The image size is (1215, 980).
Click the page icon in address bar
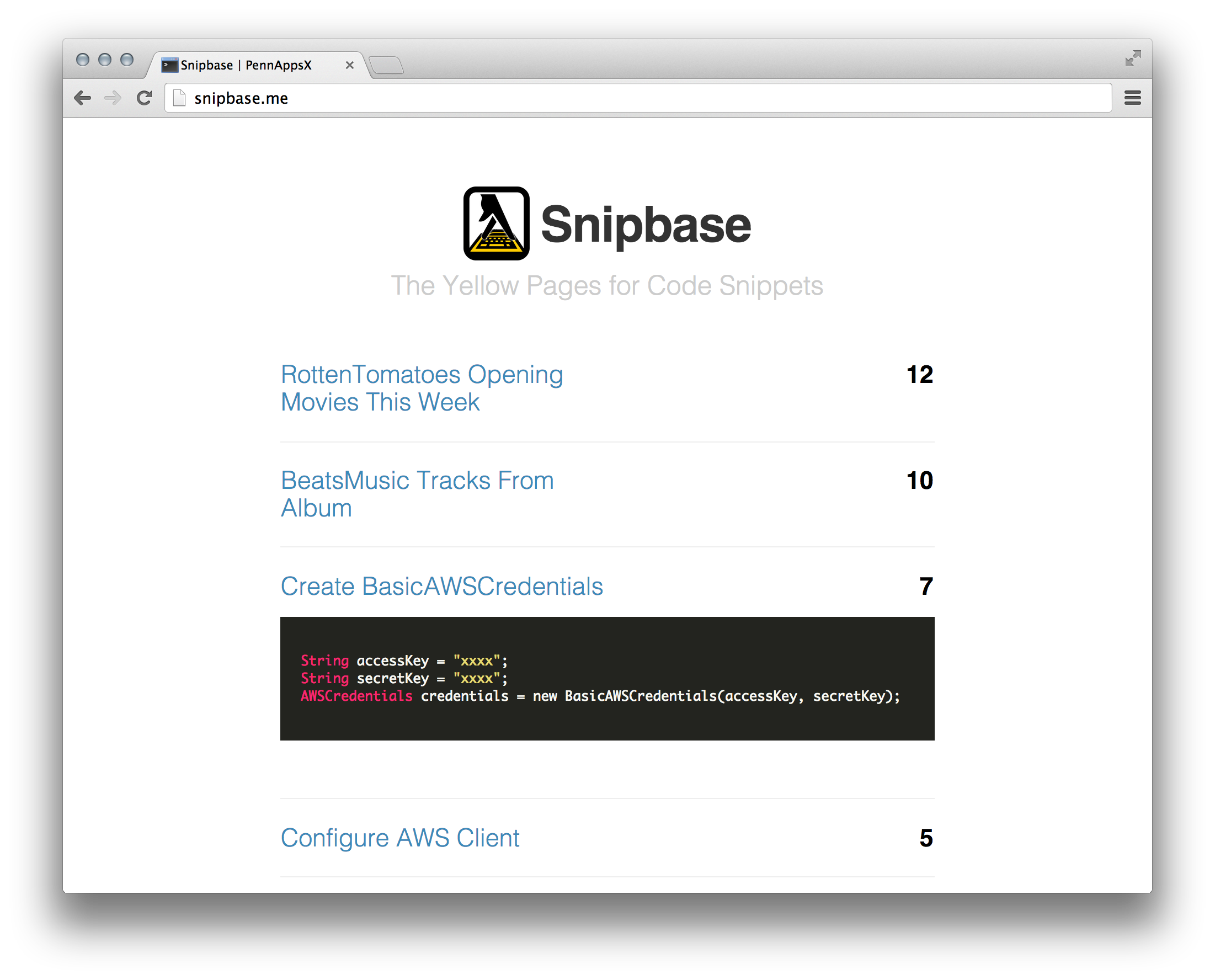click(x=179, y=98)
